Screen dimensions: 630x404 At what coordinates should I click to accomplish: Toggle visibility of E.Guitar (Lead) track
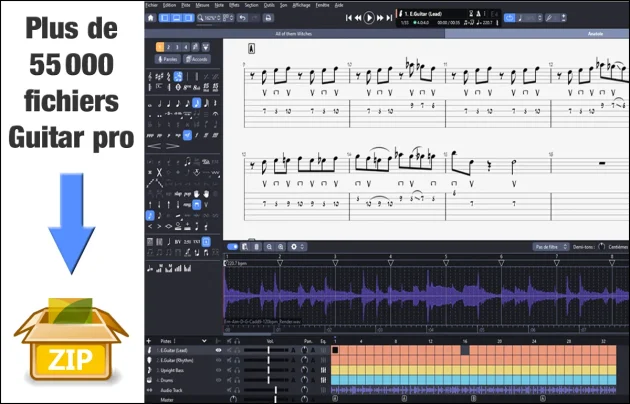tap(219, 350)
